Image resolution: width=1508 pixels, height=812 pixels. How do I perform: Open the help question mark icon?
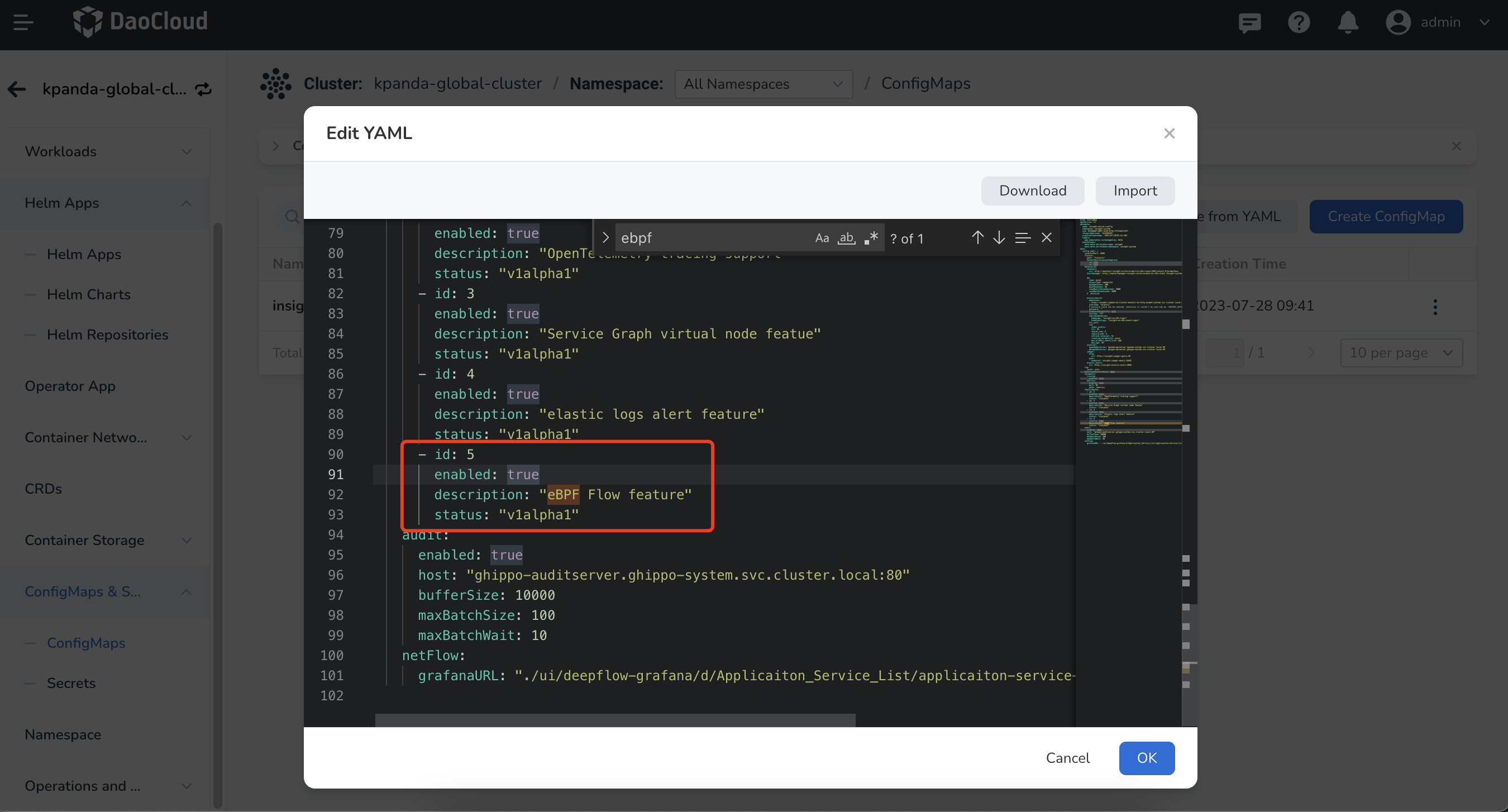tap(1299, 22)
